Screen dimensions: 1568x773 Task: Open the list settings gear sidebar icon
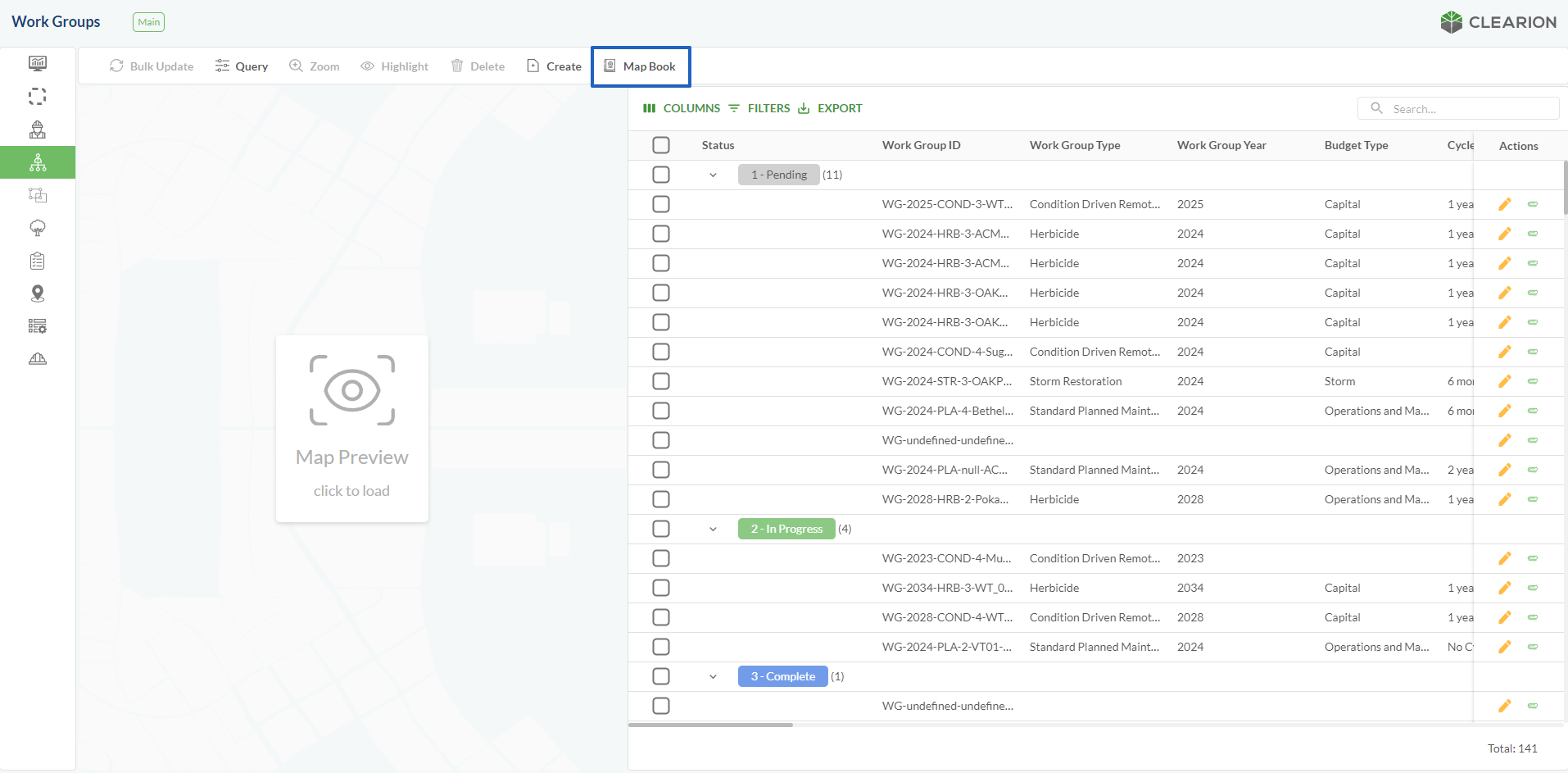coord(38,326)
